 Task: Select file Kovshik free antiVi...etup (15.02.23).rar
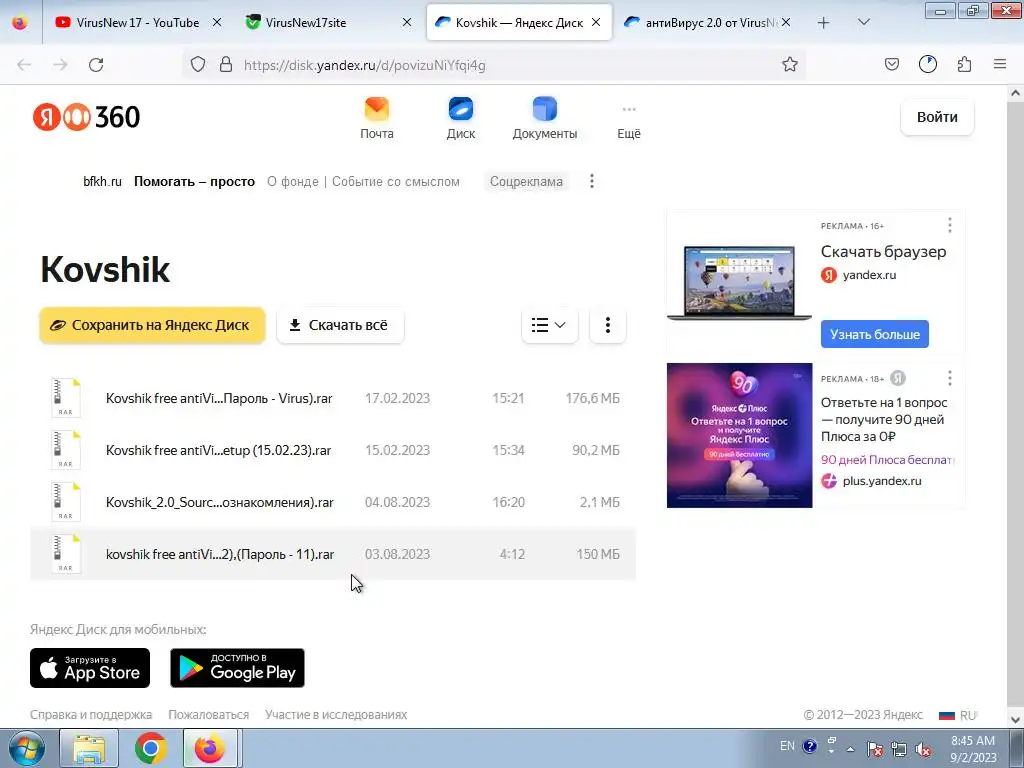click(x=333, y=450)
